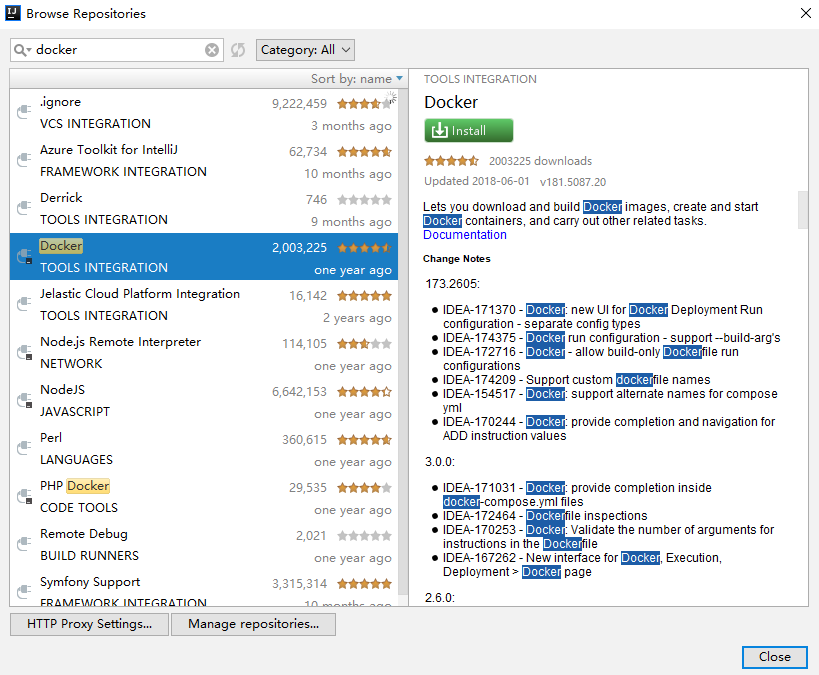
Task: Click the description panel scrollbar thumb
Action: click(x=803, y=210)
